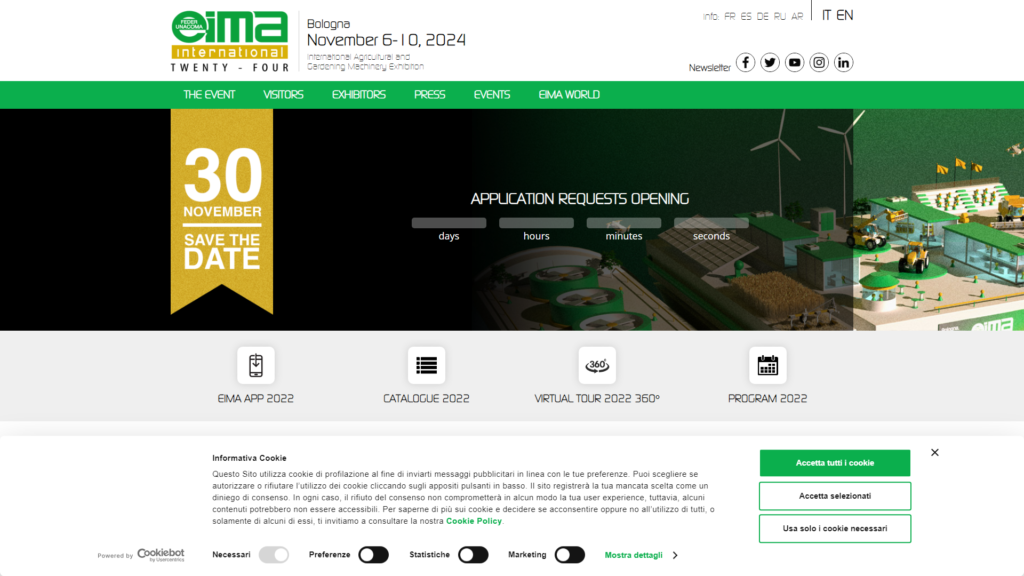Open PROGRAM 2022 text link
The image size is (1024, 576).
pyautogui.click(x=767, y=398)
